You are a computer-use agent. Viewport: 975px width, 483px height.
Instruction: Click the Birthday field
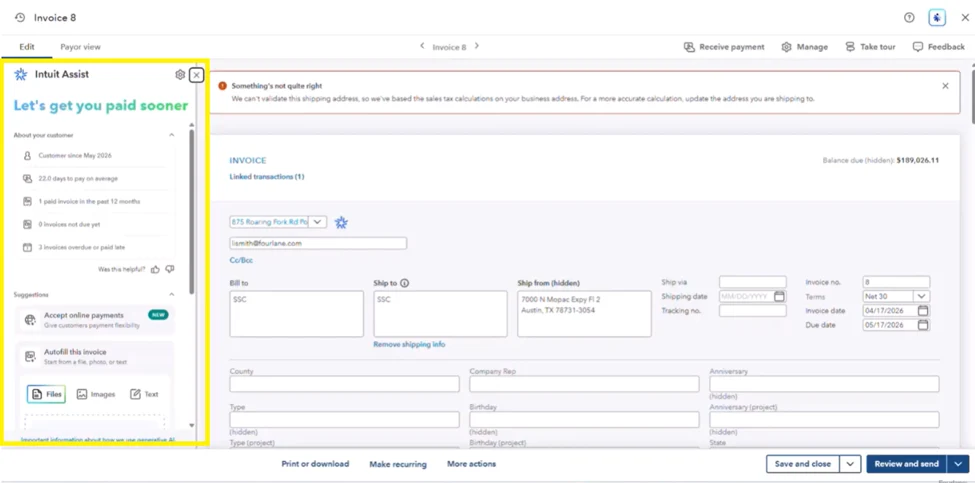(585, 420)
